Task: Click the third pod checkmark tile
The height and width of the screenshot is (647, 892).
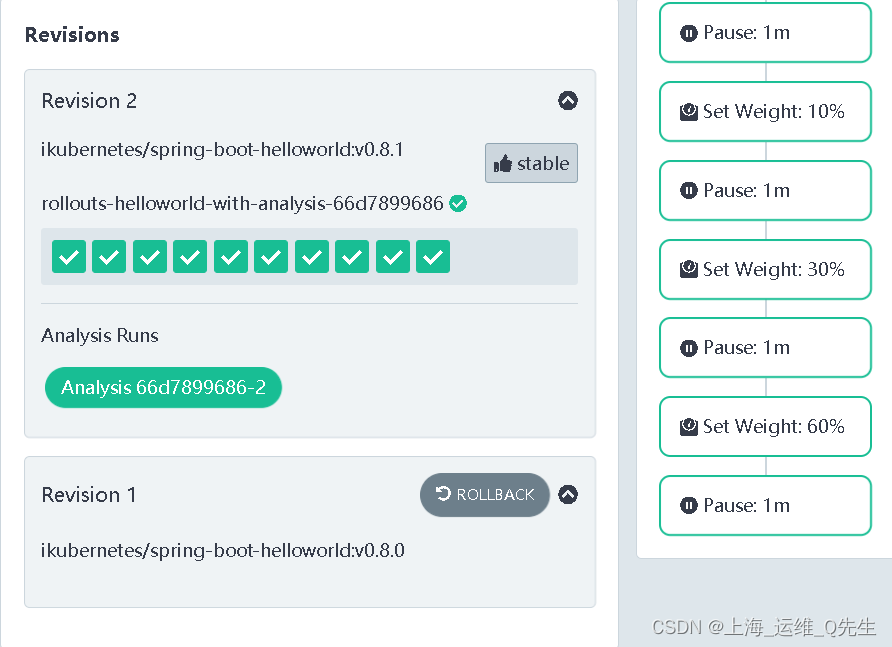Action: (150, 257)
